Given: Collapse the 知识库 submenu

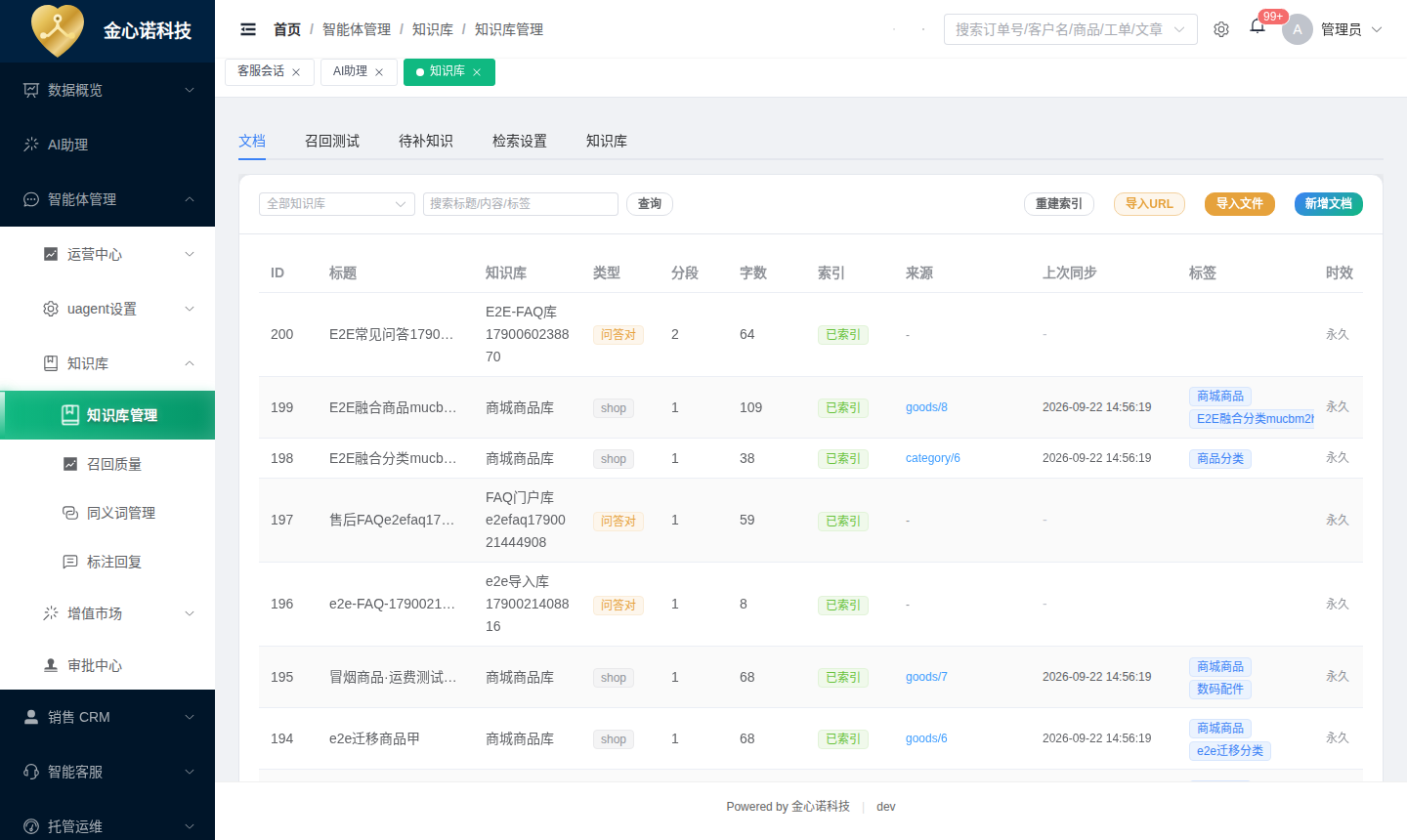Looking at the screenshot, I should pos(107,363).
